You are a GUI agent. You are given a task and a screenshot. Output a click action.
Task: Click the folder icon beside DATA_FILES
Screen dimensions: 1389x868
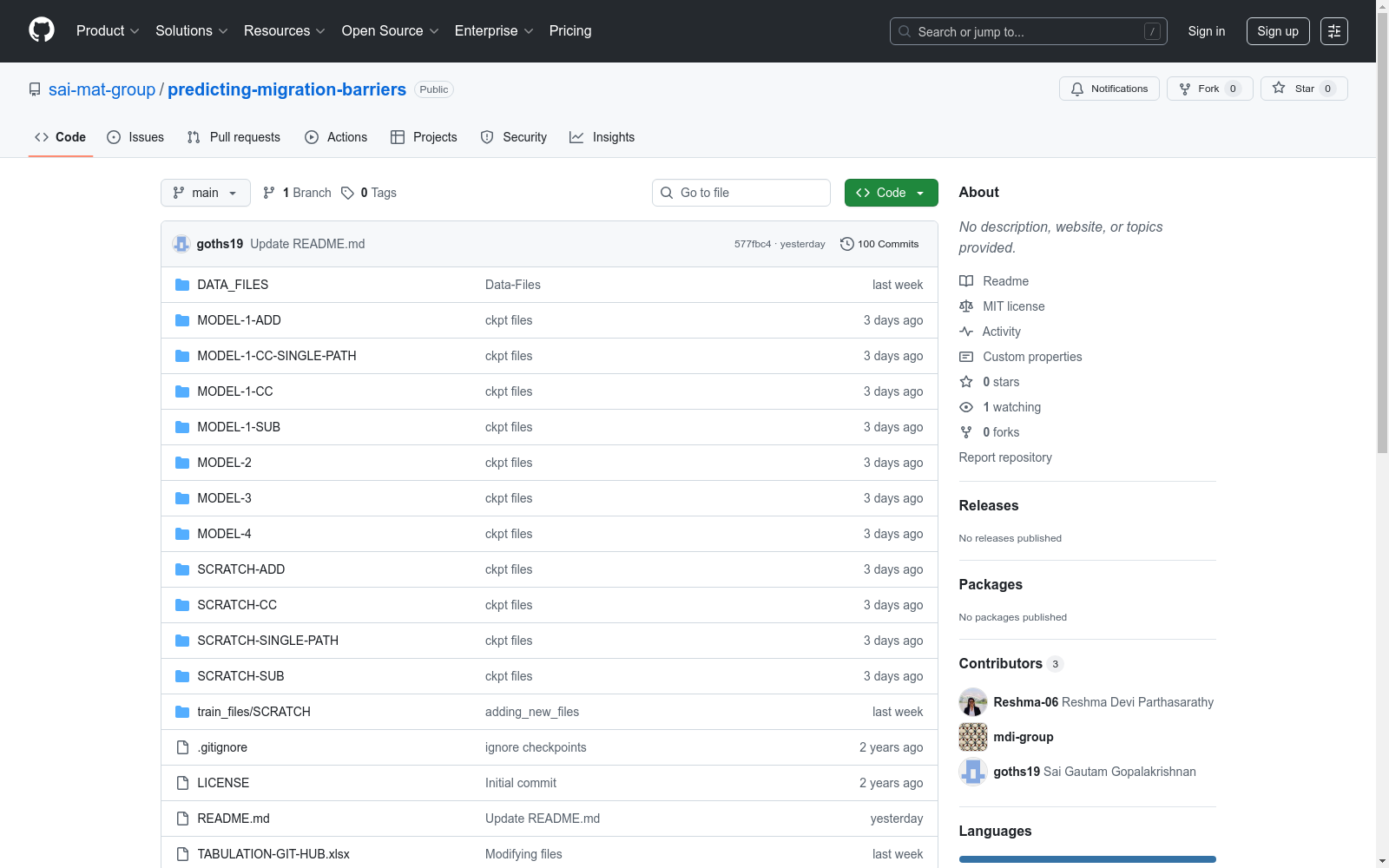coord(182,285)
